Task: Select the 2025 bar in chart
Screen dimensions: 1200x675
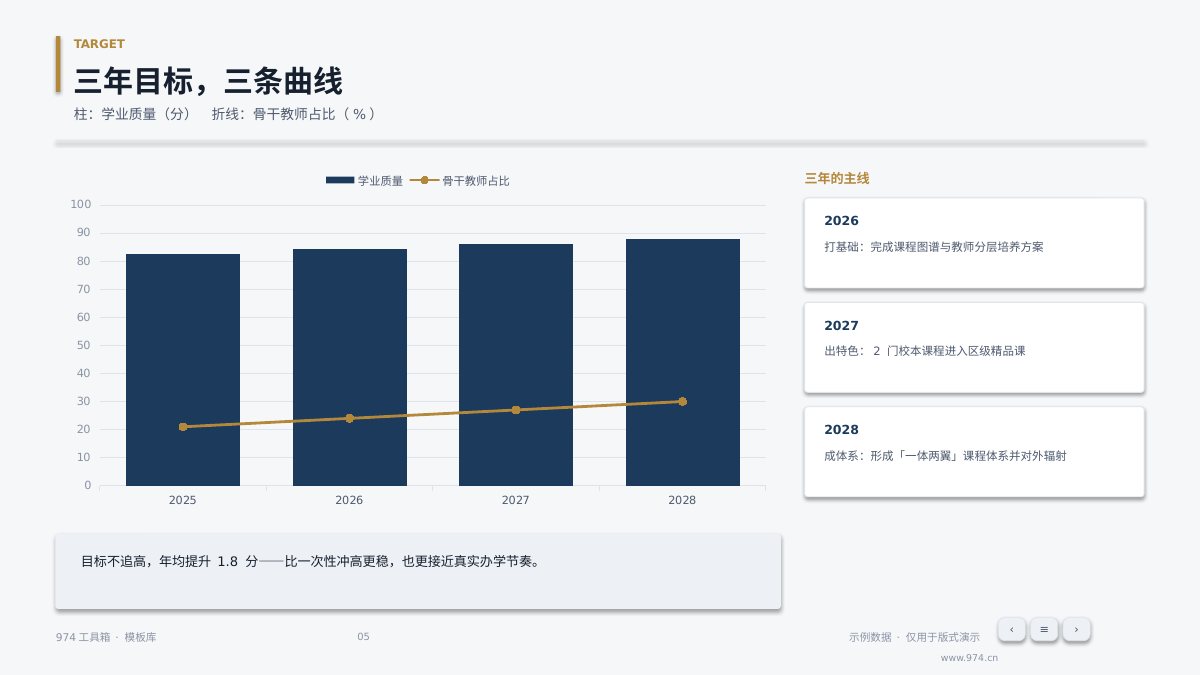Action: tap(183, 370)
